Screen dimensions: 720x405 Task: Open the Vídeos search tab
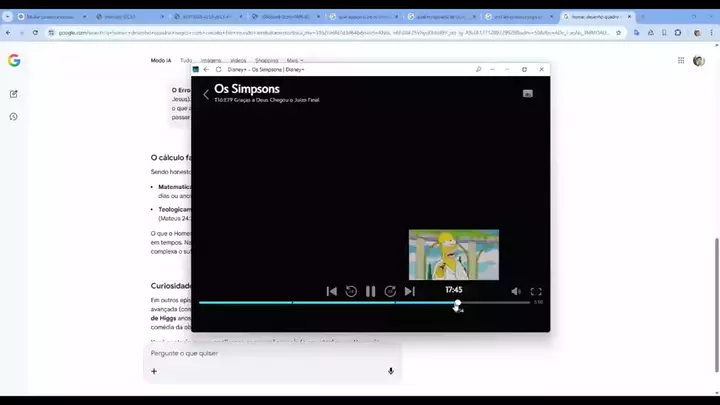(238, 60)
